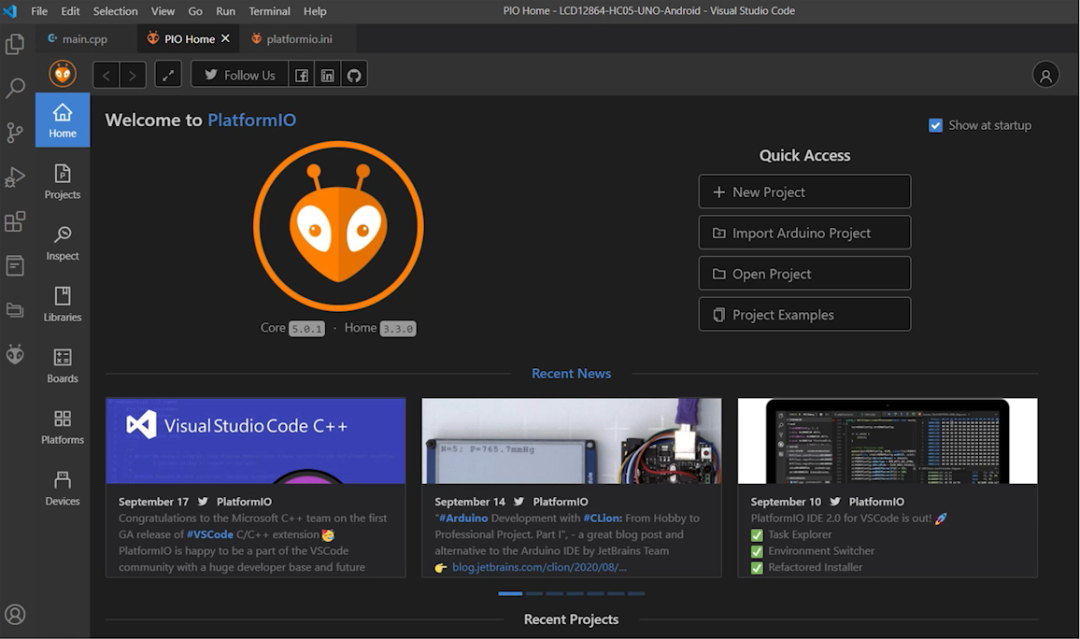Open PlatformIO alien icon in activity bar

click(14, 355)
